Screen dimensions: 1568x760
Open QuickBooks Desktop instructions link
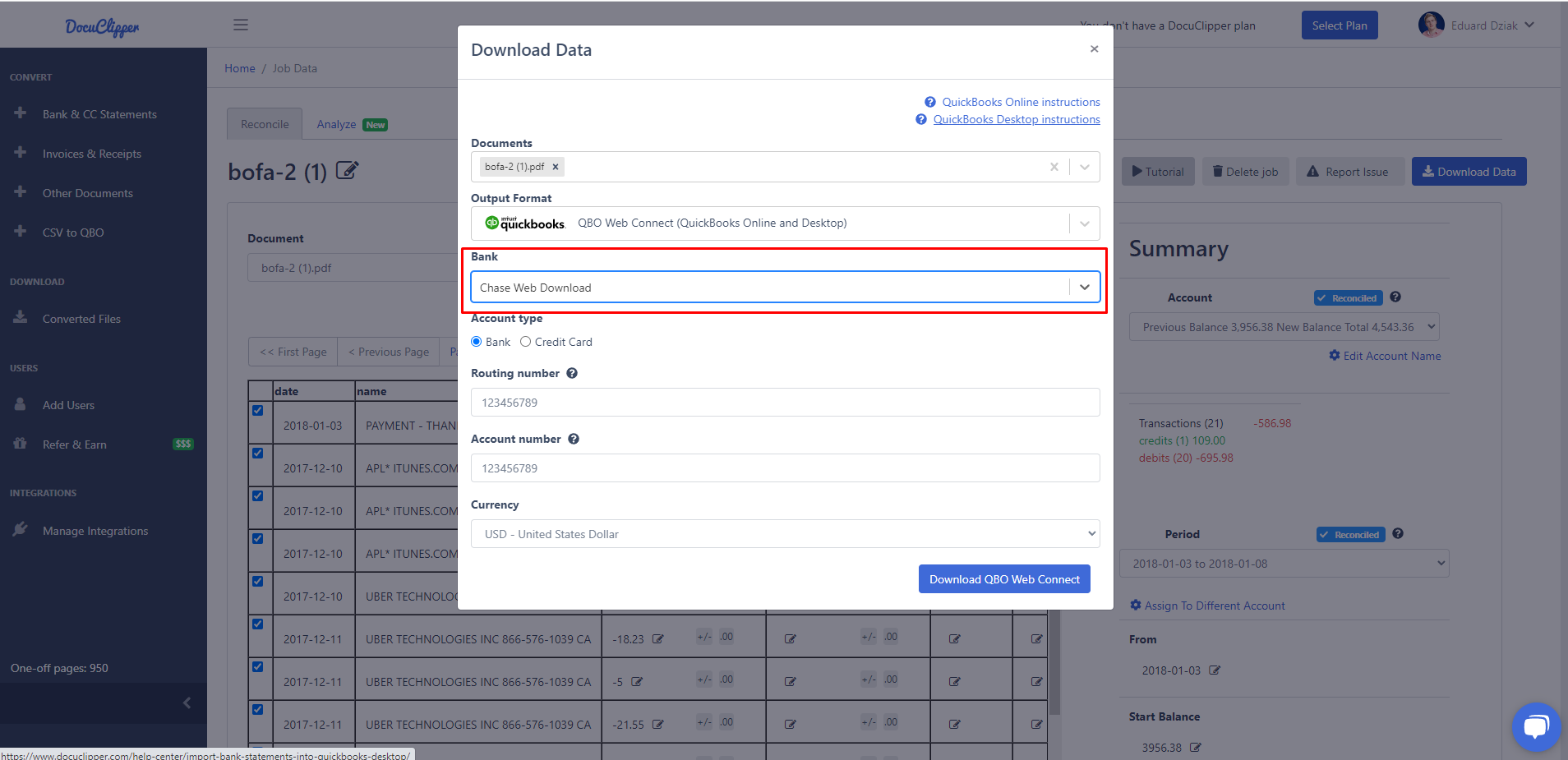pyautogui.click(x=1017, y=119)
